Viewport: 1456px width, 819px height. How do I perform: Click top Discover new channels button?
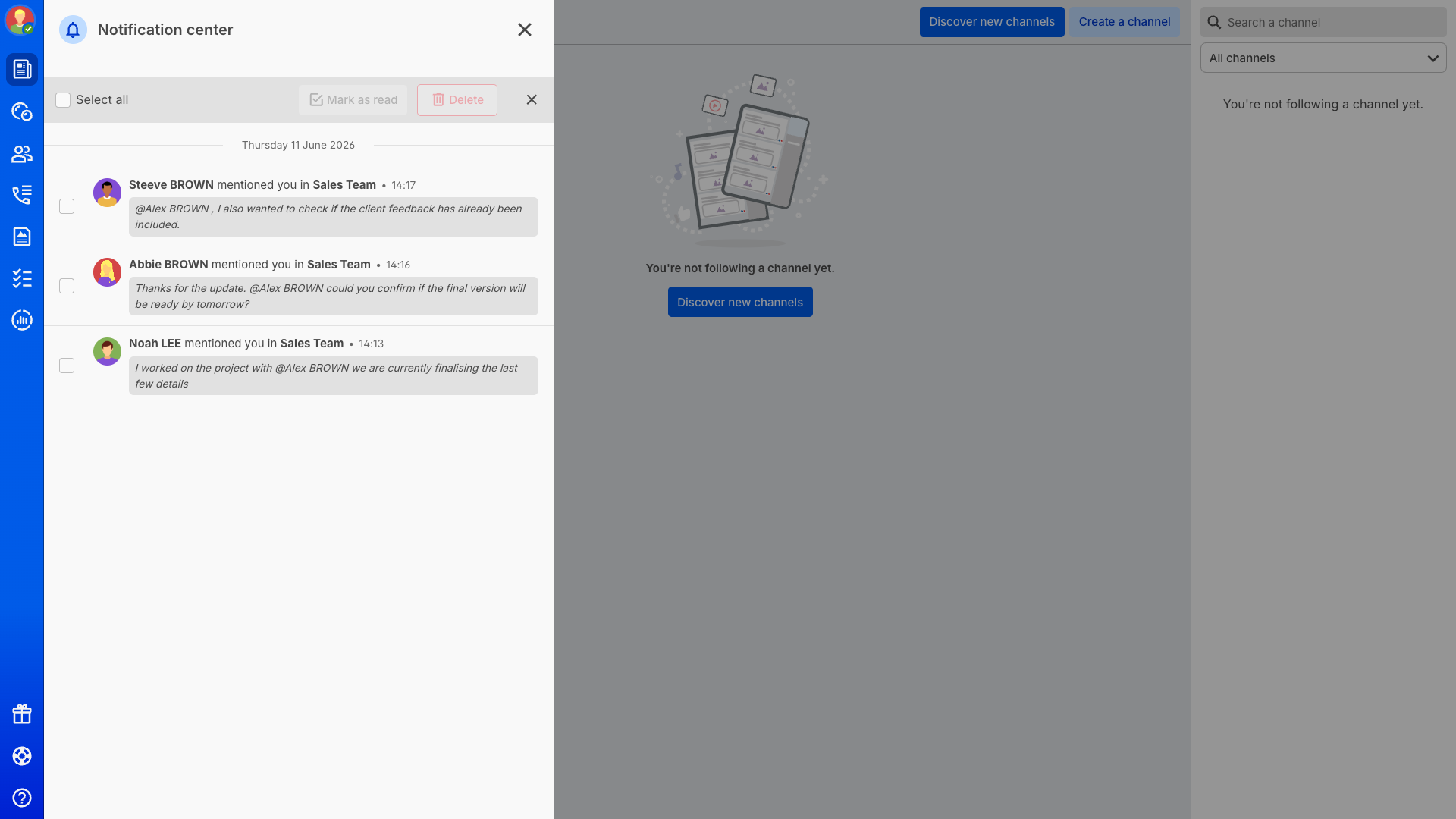[x=992, y=22]
